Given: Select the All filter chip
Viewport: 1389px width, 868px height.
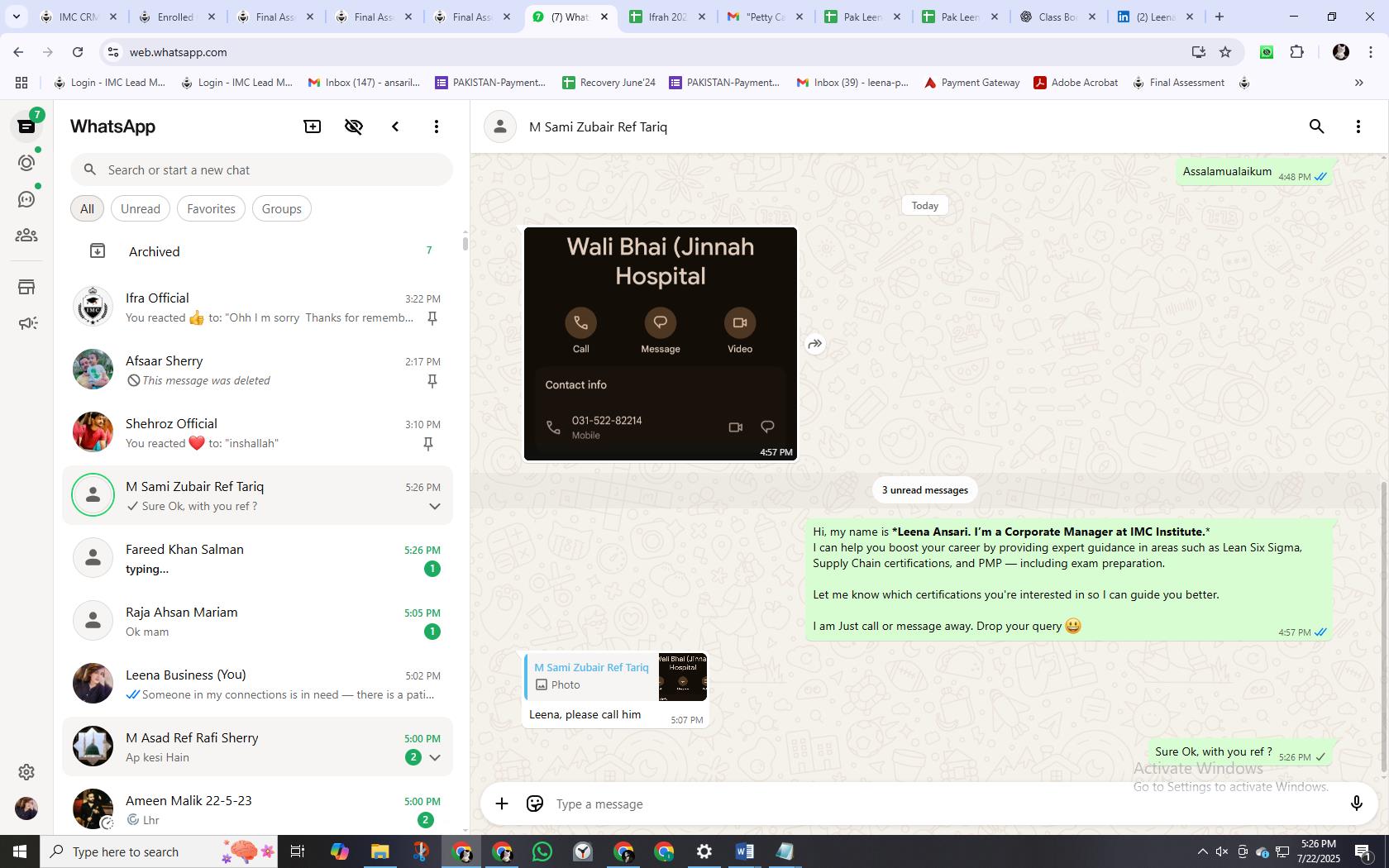Looking at the screenshot, I should coord(87,208).
